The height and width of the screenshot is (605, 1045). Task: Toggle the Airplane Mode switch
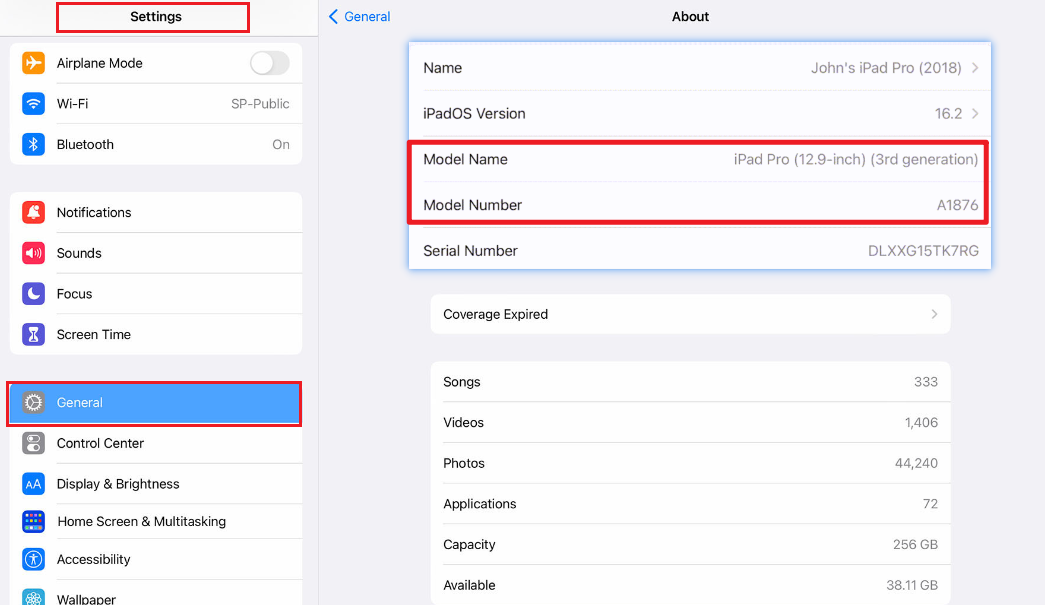(x=269, y=63)
